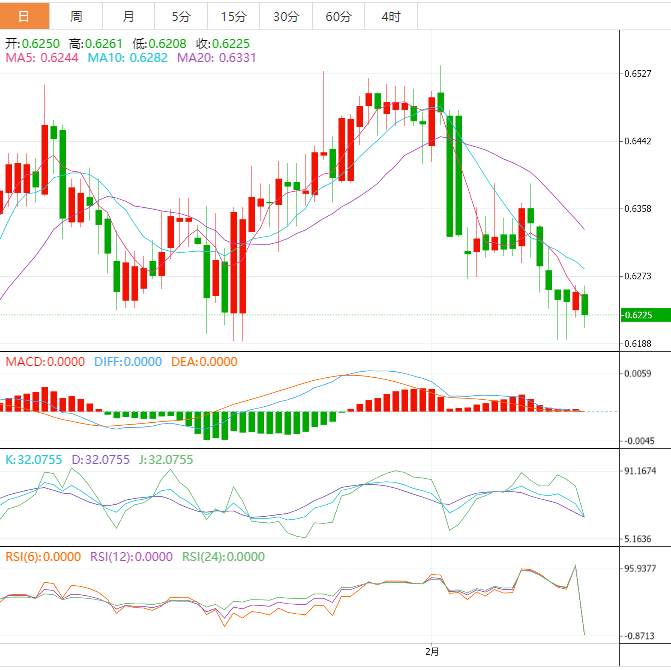Switch chart to 5分 interval
This screenshot has height=670, width=671.
click(181, 16)
